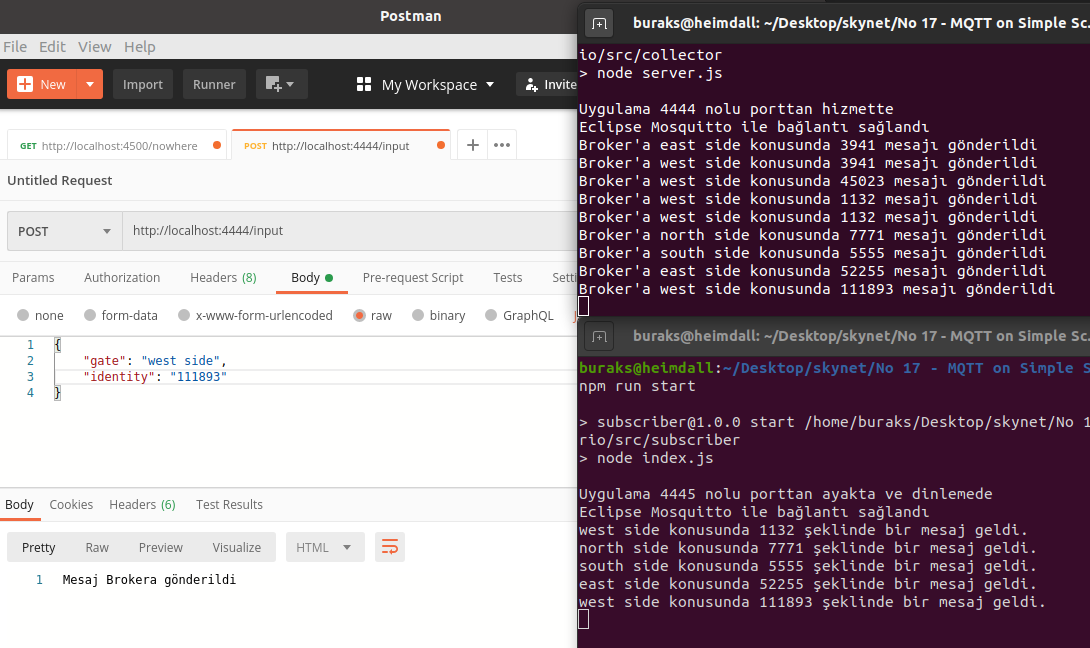Click the "gate": "west side" line in editor
1090x648 pixels.
click(x=155, y=361)
